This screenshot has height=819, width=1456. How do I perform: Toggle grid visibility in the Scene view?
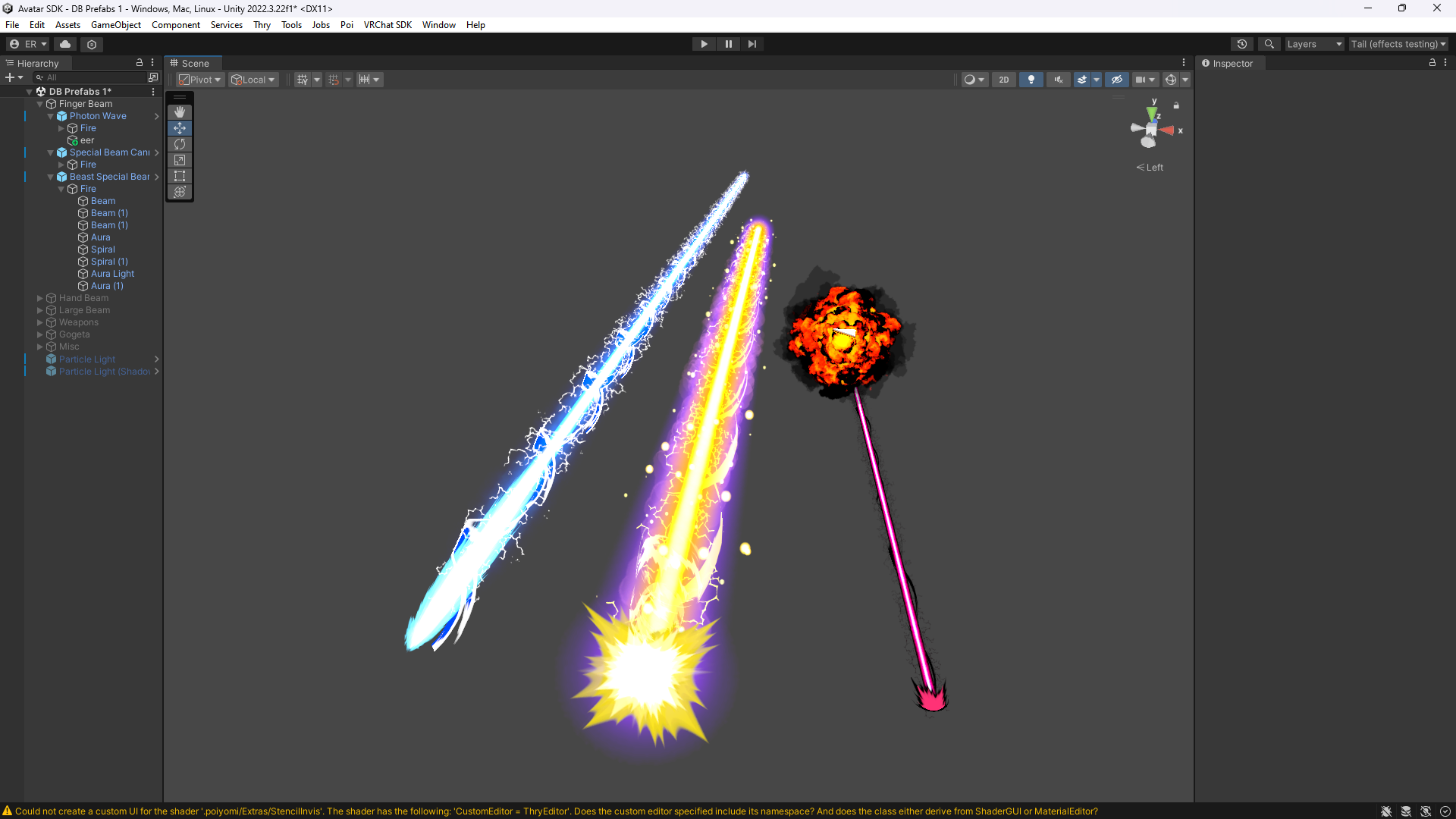click(x=302, y=79)
